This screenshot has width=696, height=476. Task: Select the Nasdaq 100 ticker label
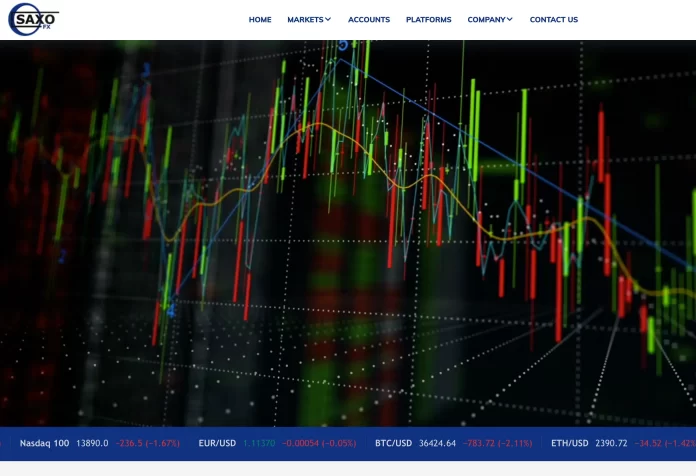pyautogui.click(x=44, y=443)
